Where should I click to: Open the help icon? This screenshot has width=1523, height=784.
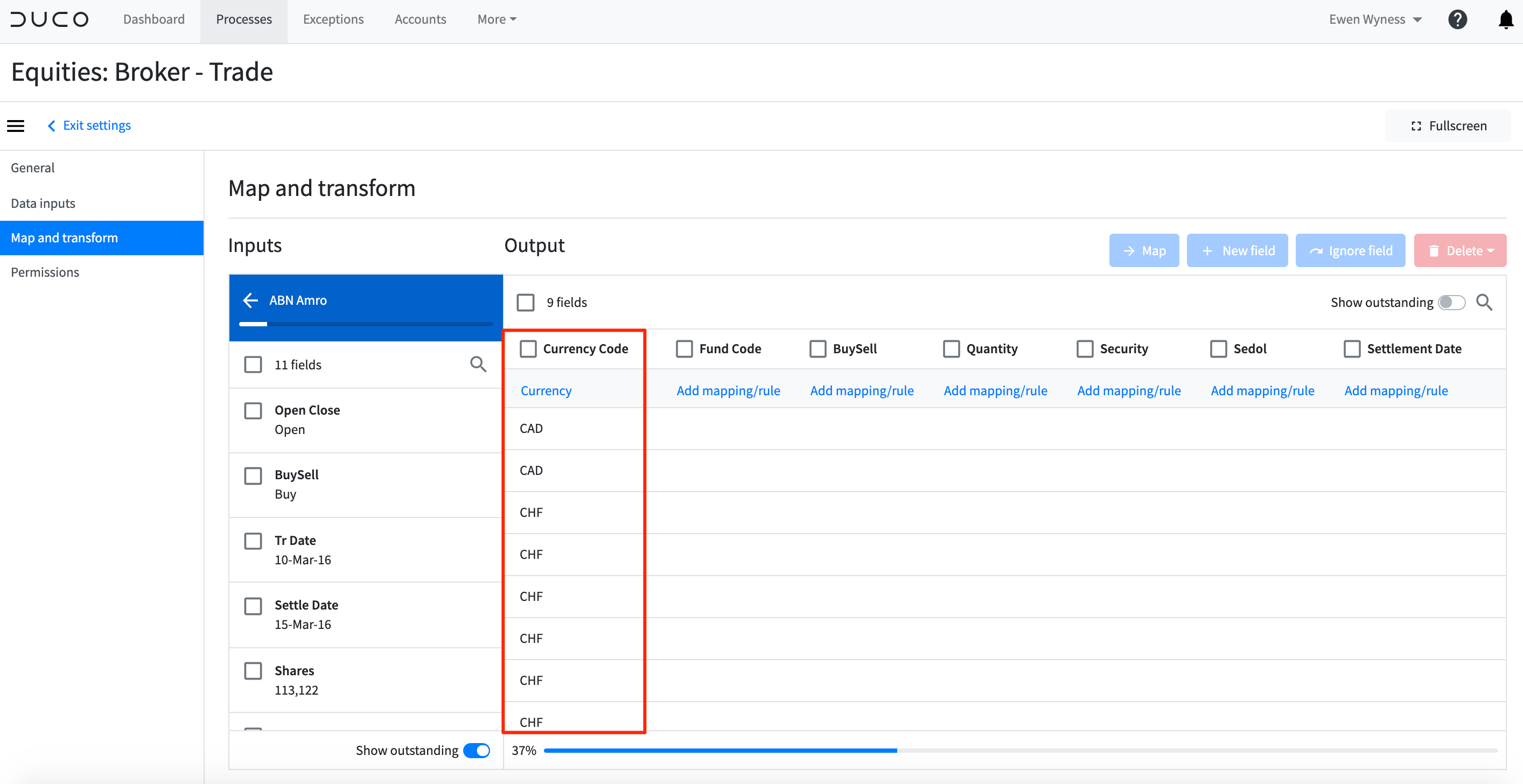click(x=1457, y=19)
